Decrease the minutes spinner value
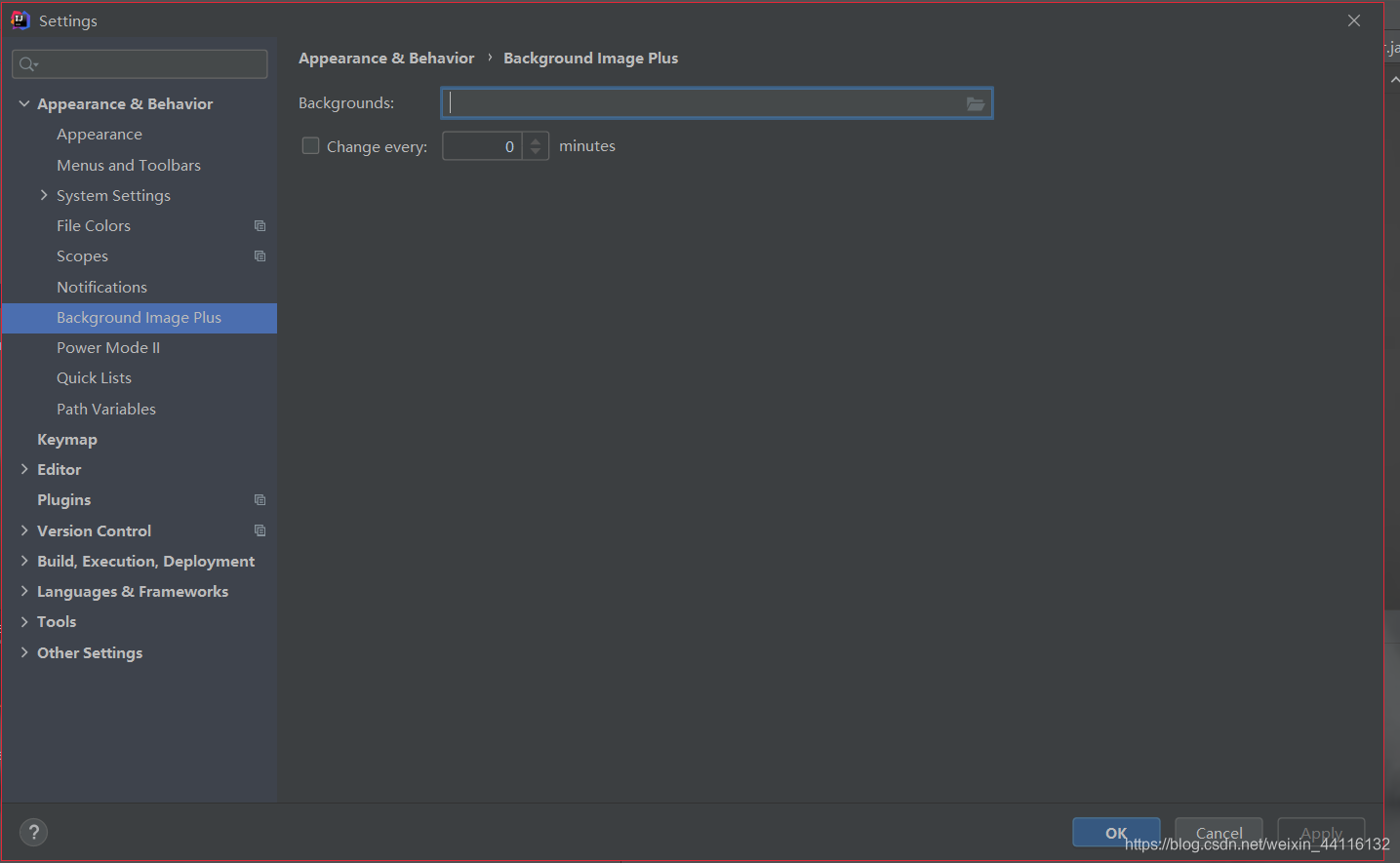The height and width of the screenshot is (863, 1400). coord(536,151)
